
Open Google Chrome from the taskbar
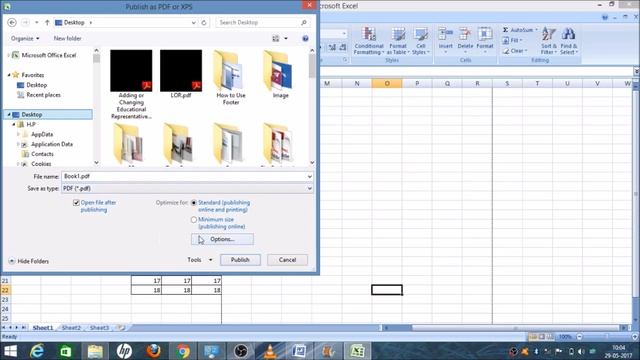183,351
